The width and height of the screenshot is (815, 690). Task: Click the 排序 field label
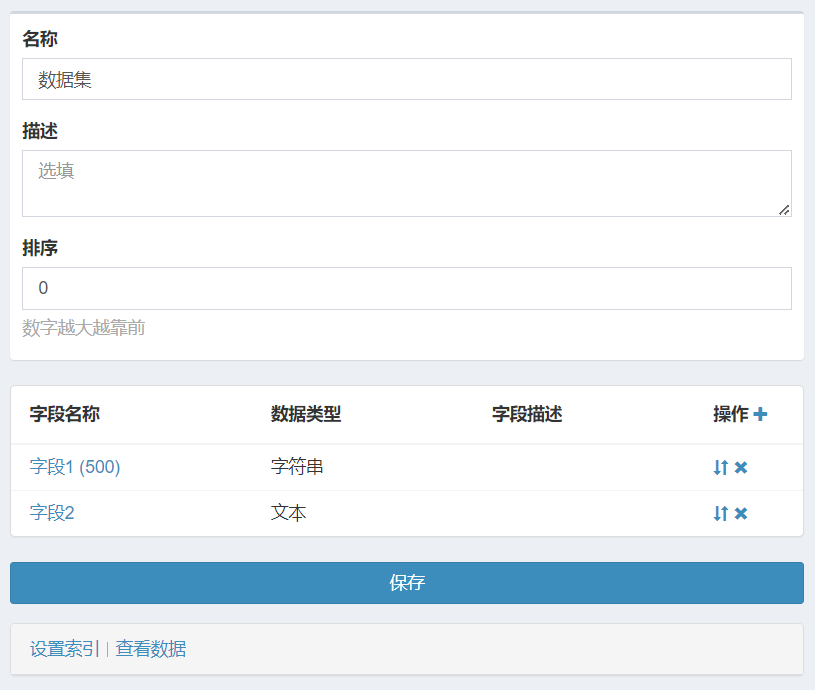coord(40,247)
